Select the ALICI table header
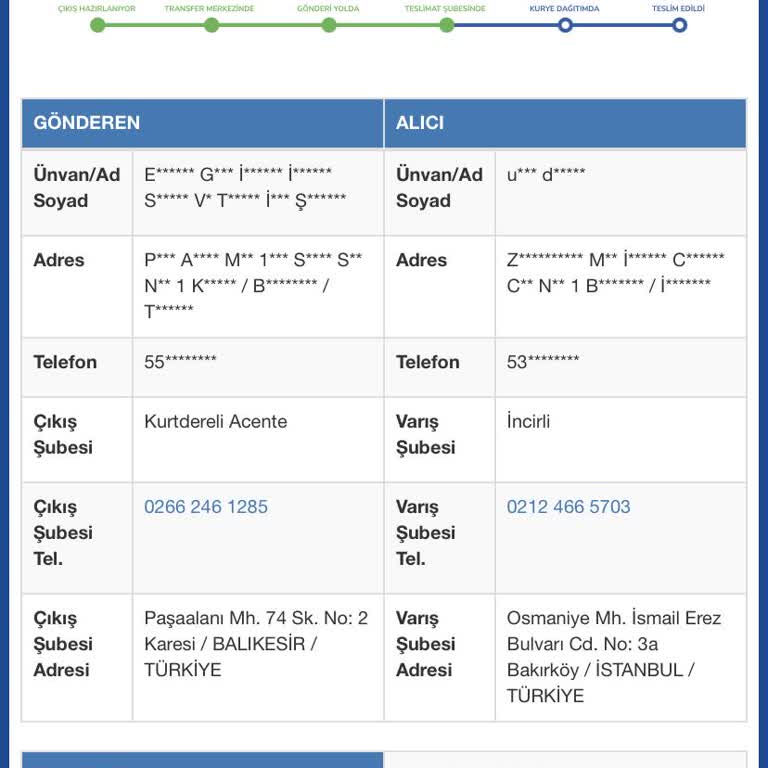Screen dimensions: 768x768 pos(565,123)
